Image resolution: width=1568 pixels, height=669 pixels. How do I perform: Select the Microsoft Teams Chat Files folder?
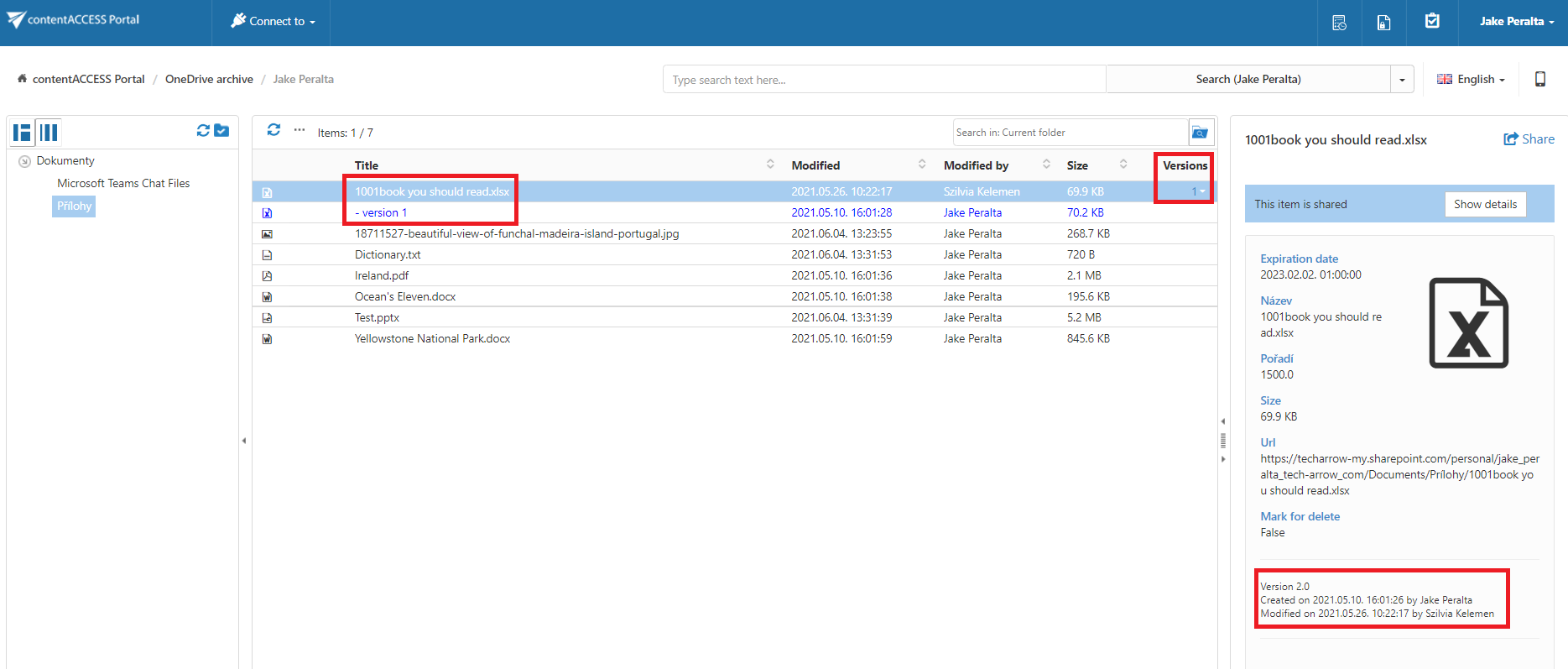[123, 183]
